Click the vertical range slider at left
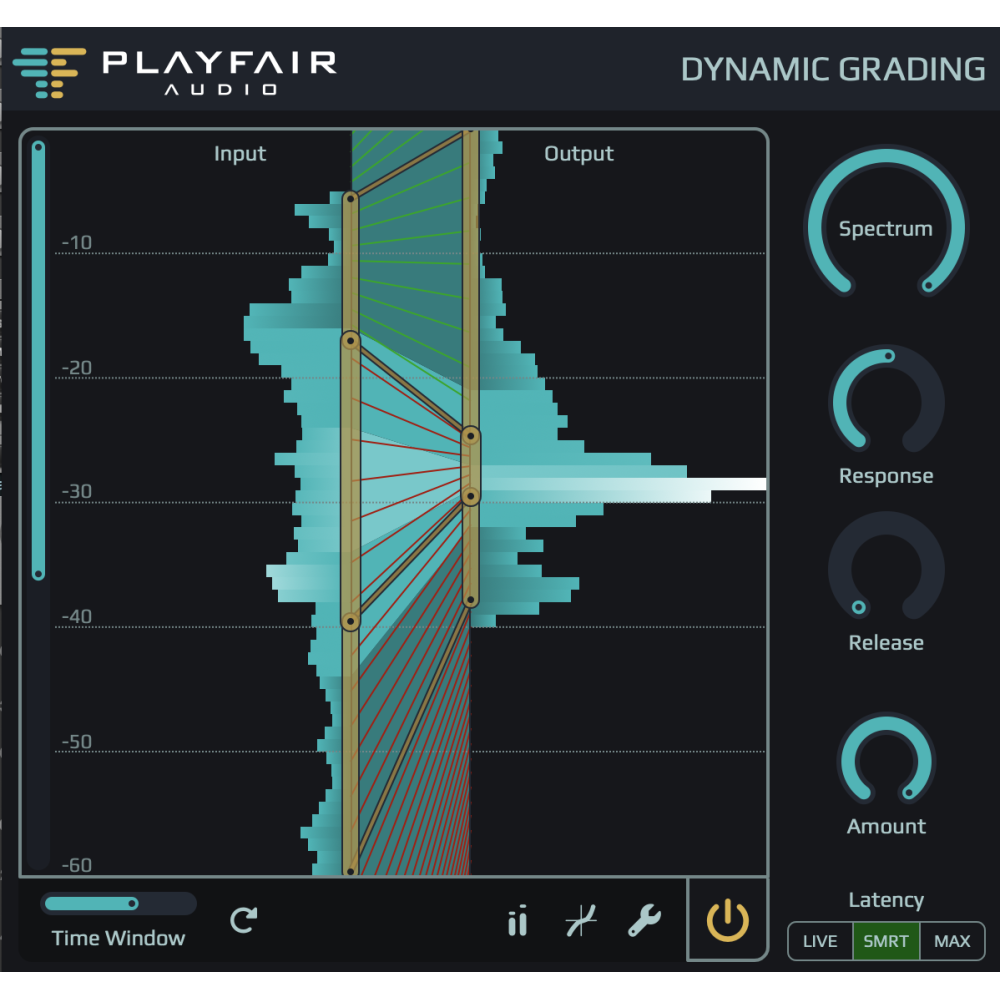The image size is (1000, 1000). [38, 504]
